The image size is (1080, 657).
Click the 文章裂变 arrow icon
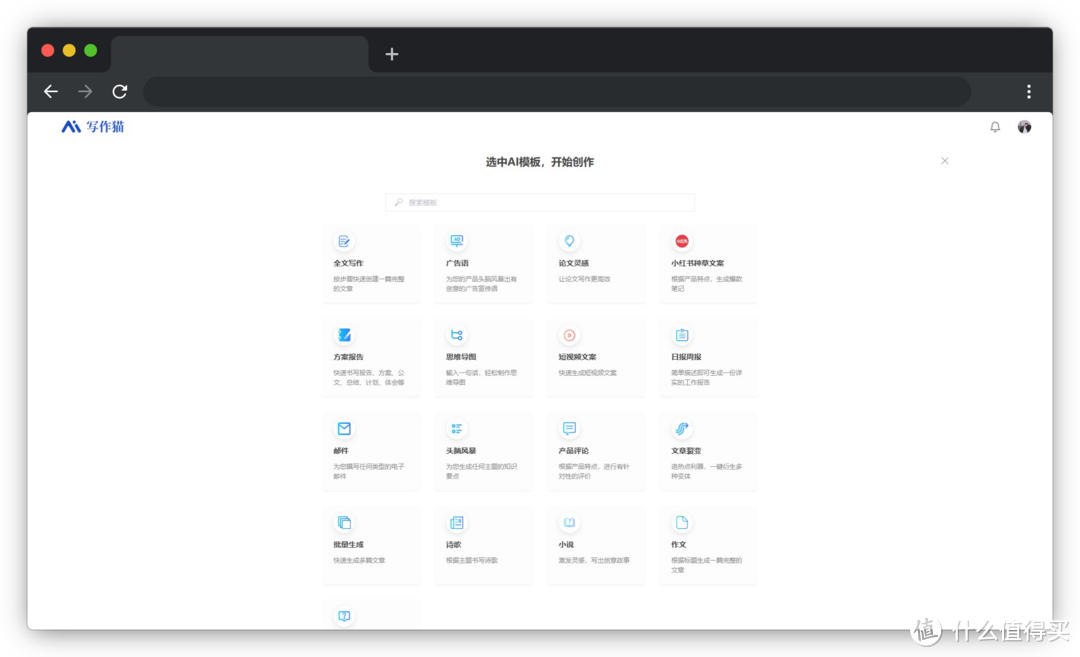(682, 428)
